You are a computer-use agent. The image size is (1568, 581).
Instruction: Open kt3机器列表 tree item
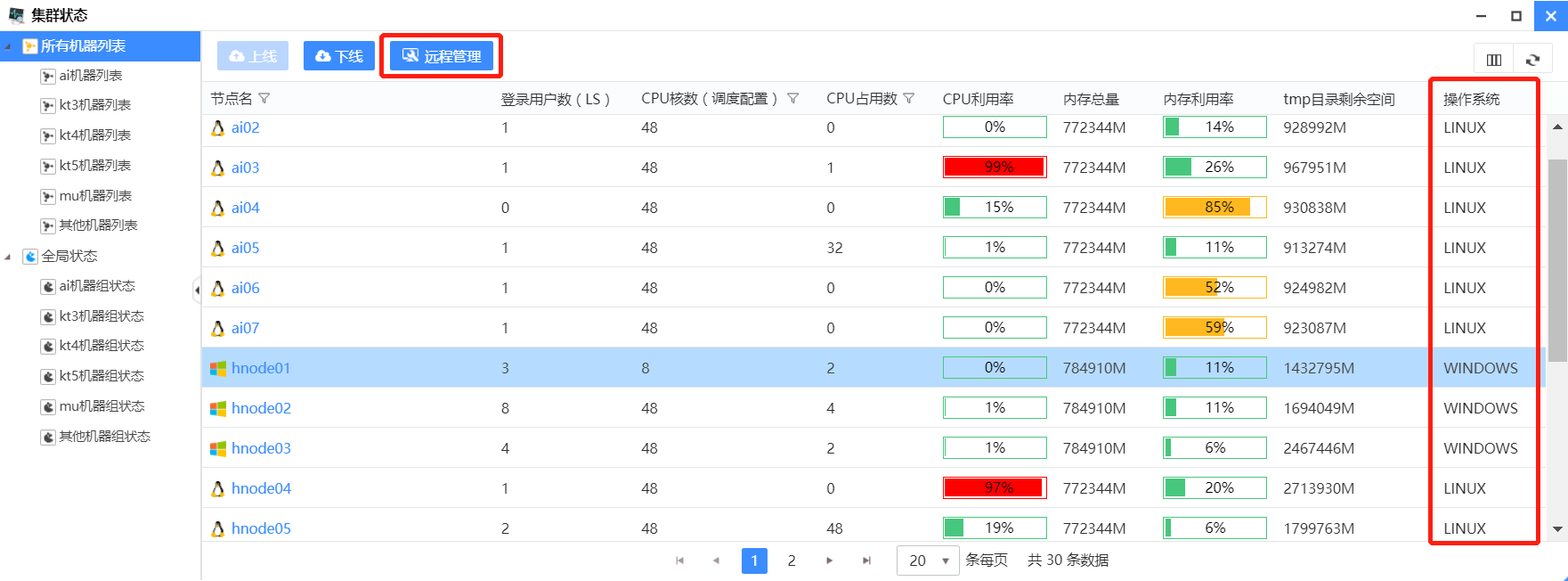94,105
